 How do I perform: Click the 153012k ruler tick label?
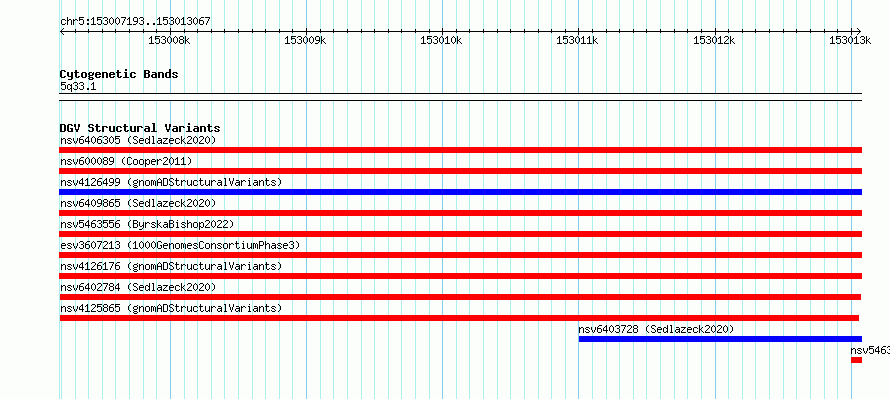[714, 40]
